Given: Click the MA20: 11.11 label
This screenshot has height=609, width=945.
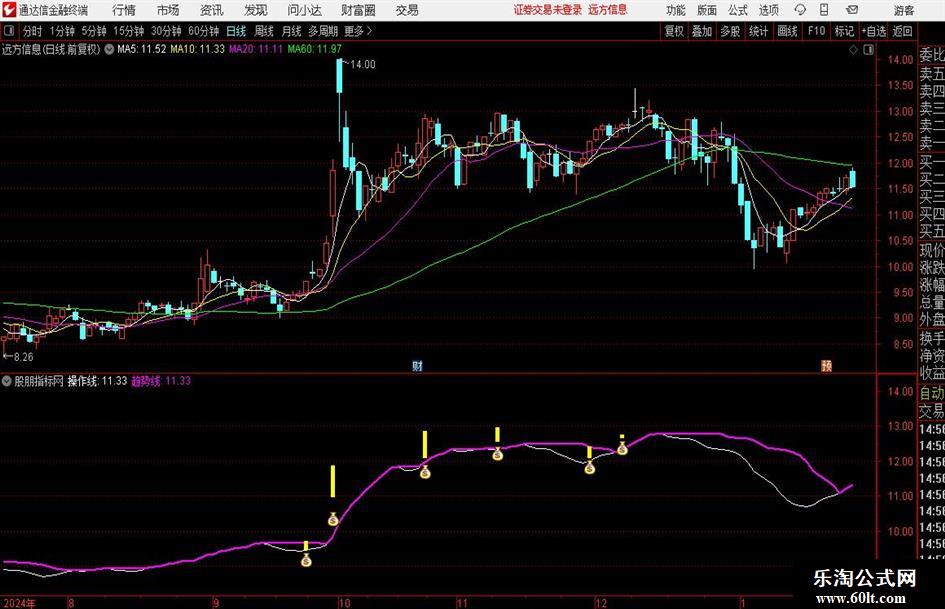Looking at the screenshot, I should point(256,49).
